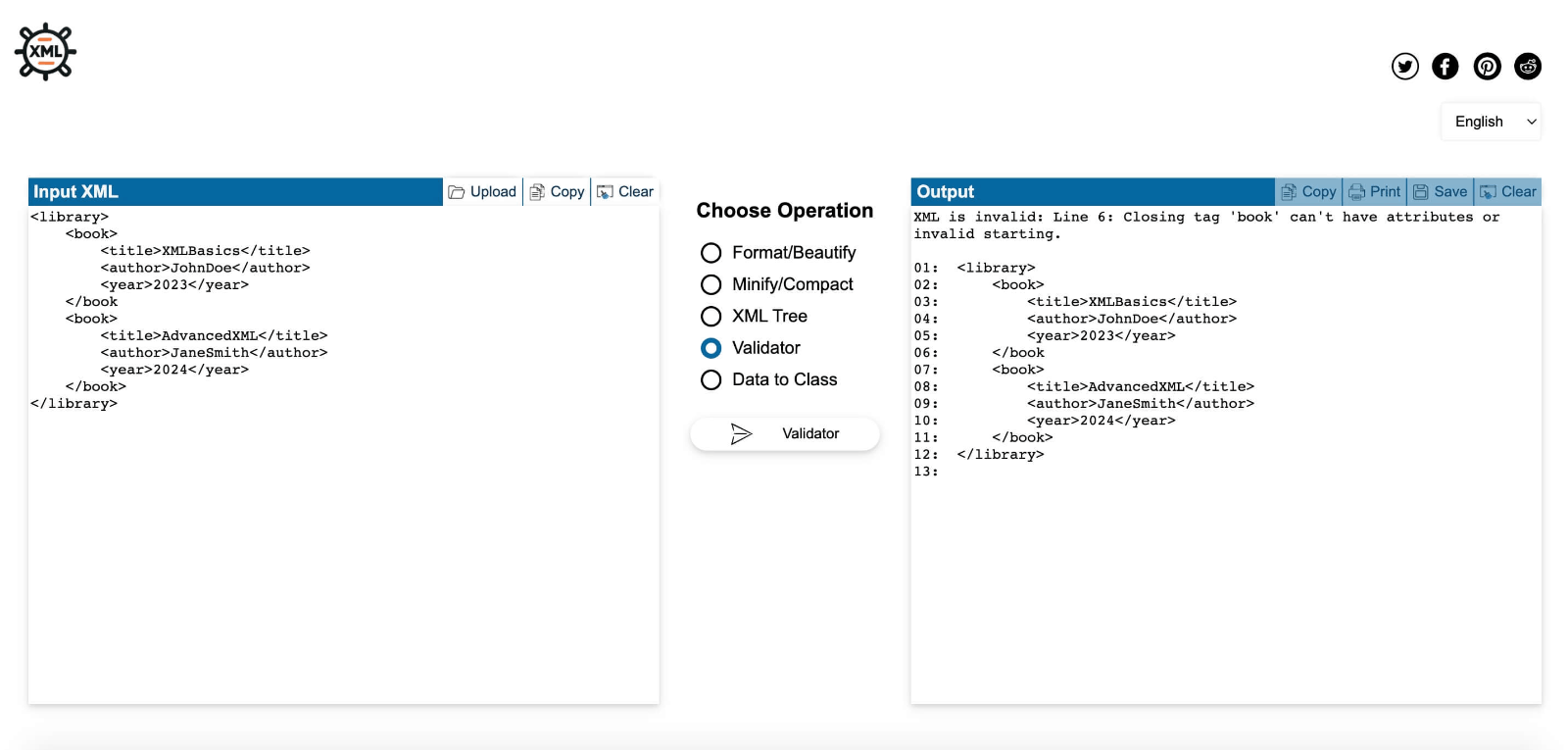
Task: Click '<author>JohnDoe</author>' in Input XML
Action: click(205, 268)
